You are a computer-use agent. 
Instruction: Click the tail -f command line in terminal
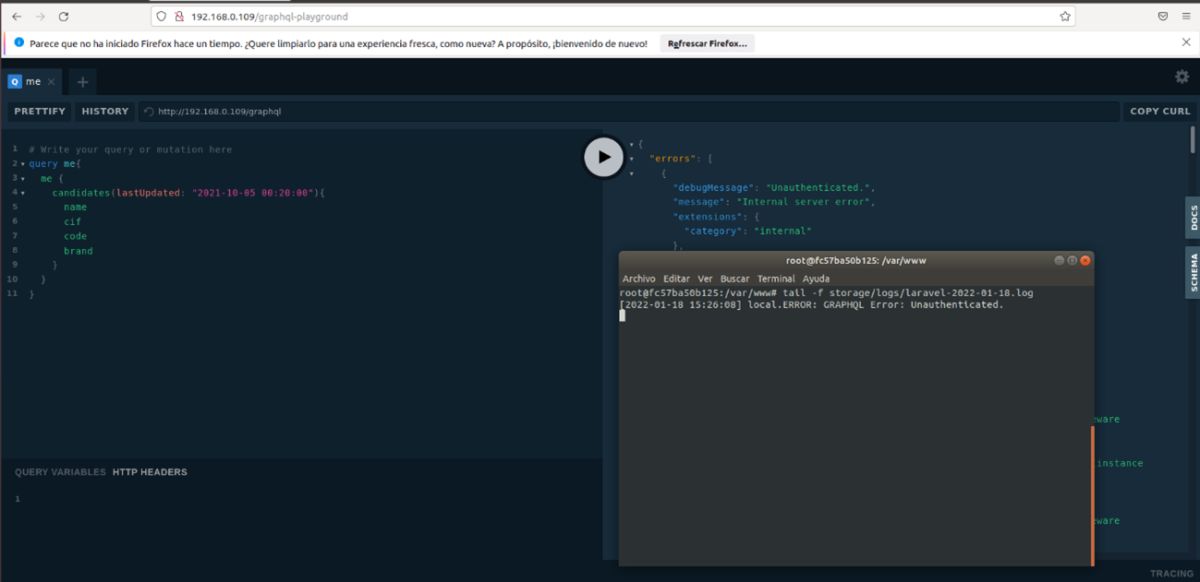[x=826, y=293]
